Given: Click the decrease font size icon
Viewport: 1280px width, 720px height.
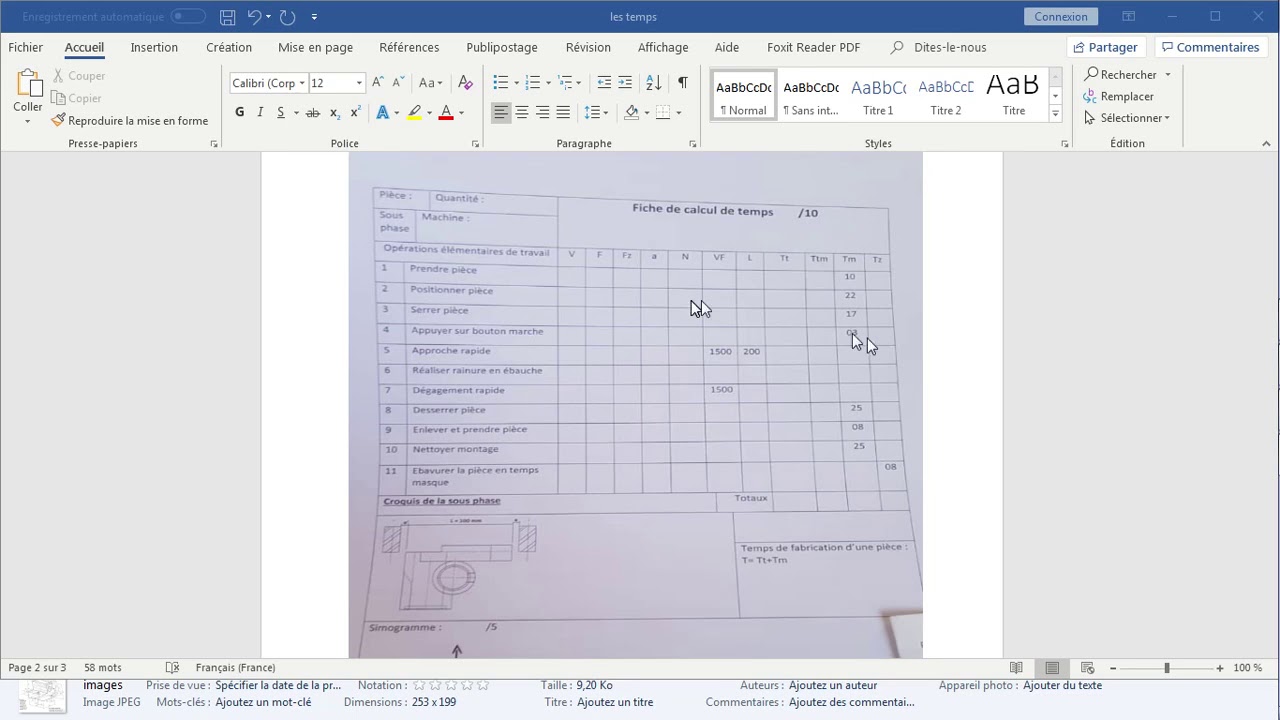Looking at the screenshot, I should click(x=398, y=83).
